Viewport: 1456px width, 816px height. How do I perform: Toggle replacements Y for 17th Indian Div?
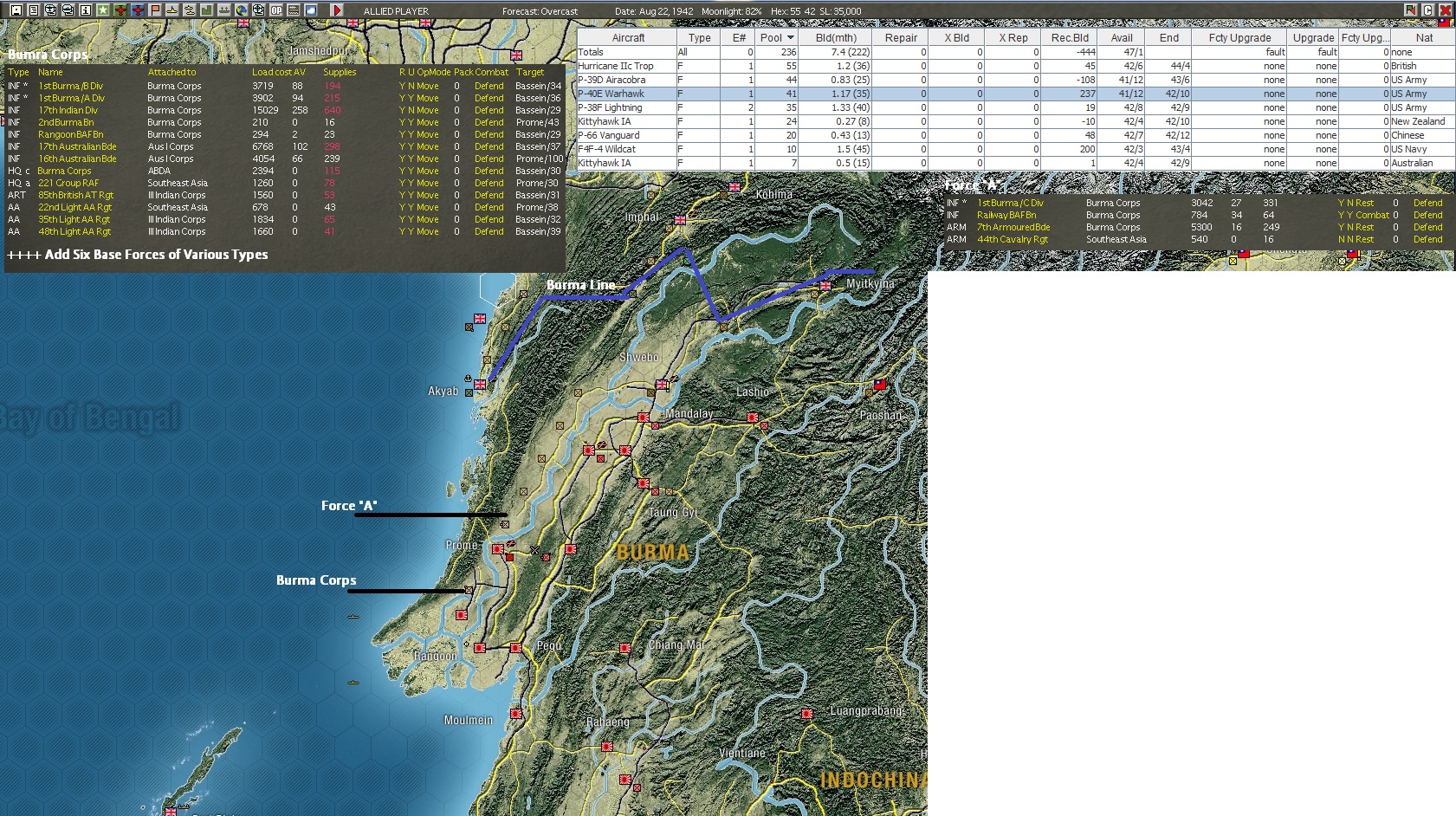[402, 110]
